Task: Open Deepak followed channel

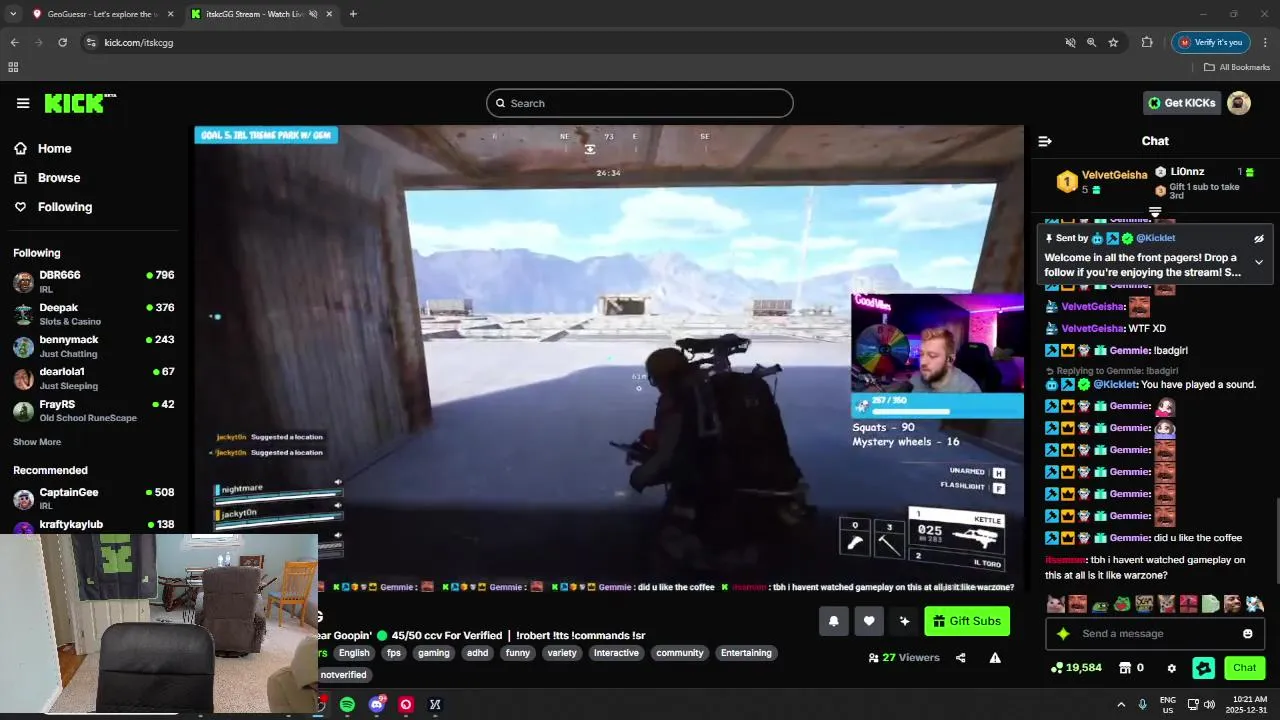Action: (x=93, y=314)
